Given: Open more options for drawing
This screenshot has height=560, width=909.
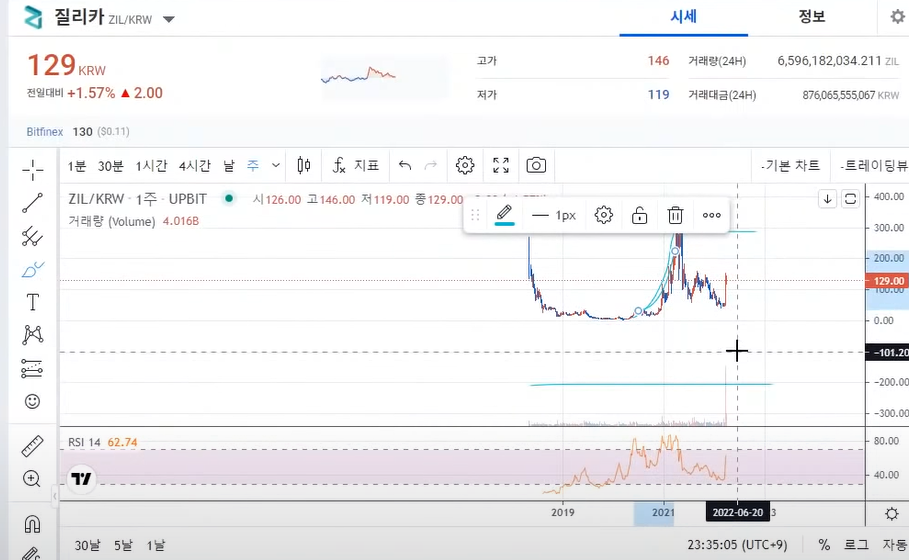Looking at the screenshot, I should pos(712,215).
